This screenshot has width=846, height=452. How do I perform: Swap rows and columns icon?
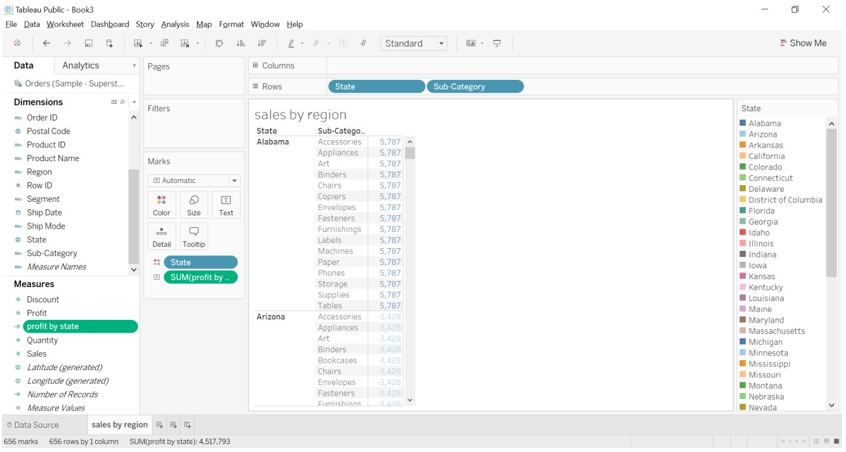point(219,43)
